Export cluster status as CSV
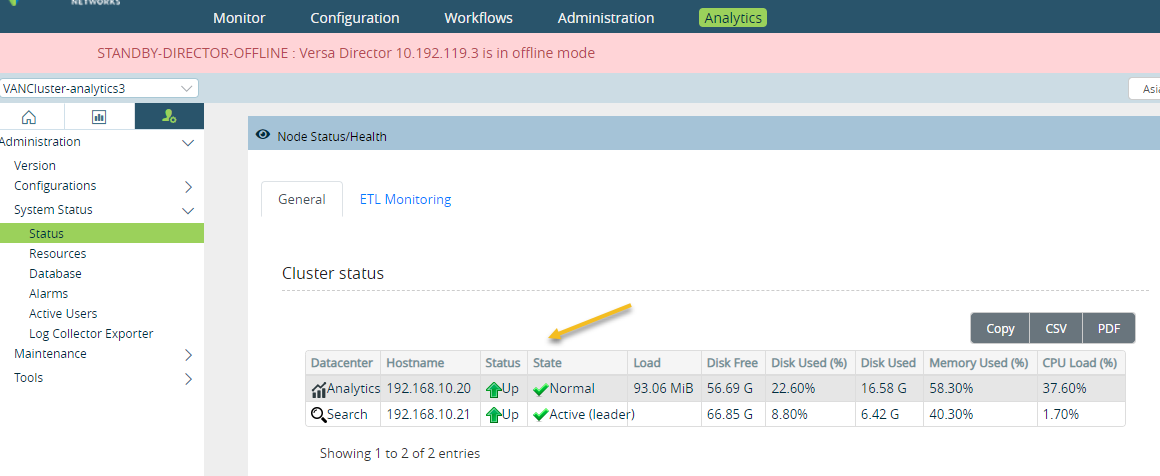 pyautogui.click(x=1056, y=328)
